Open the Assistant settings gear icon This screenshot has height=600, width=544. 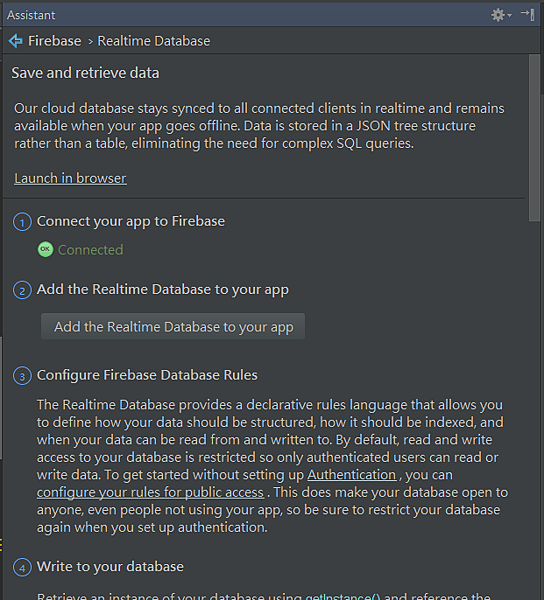click(x=498, y=15)
